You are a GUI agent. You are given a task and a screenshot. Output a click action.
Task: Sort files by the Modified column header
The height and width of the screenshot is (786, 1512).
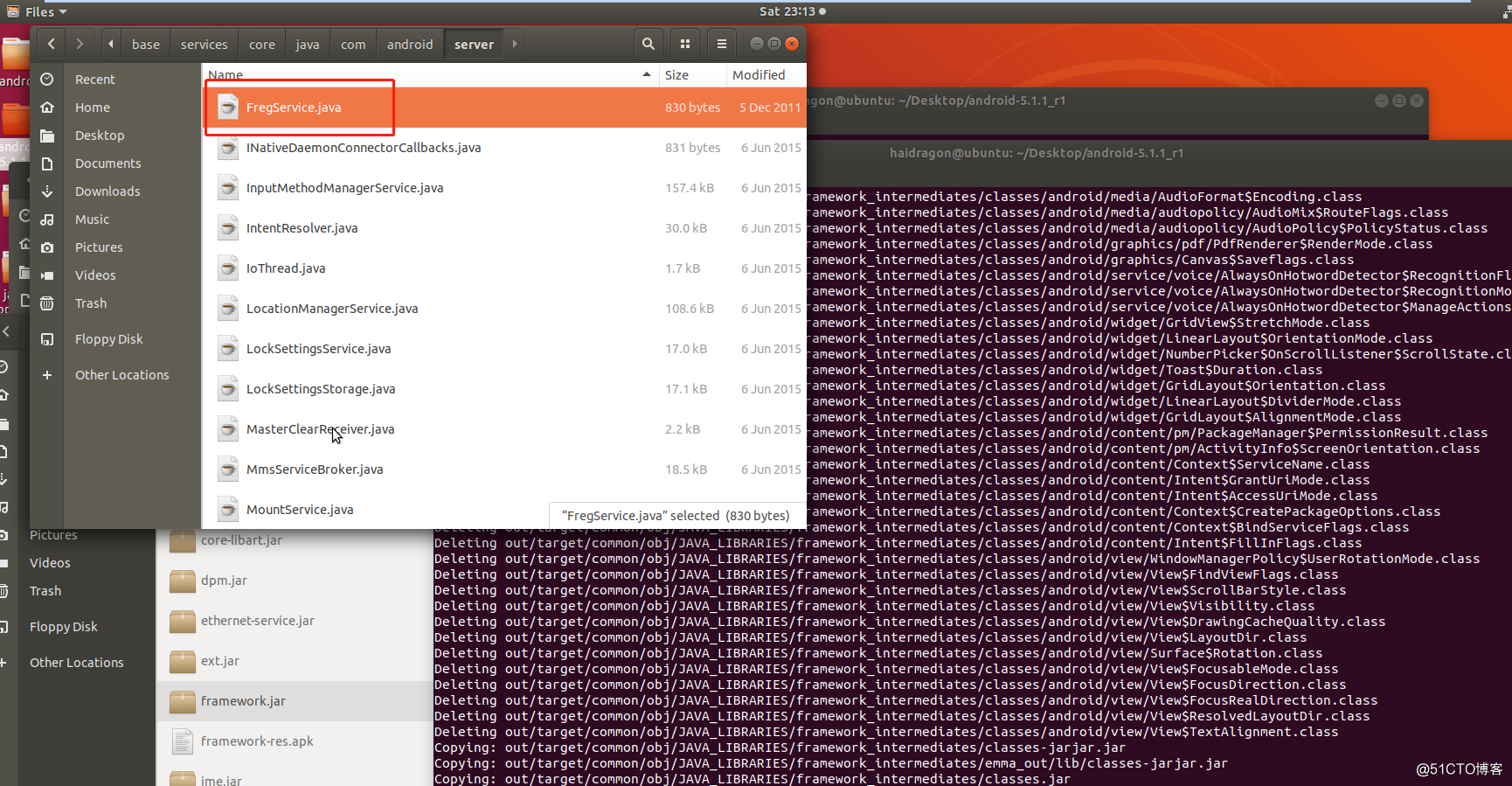coord(766,75)
